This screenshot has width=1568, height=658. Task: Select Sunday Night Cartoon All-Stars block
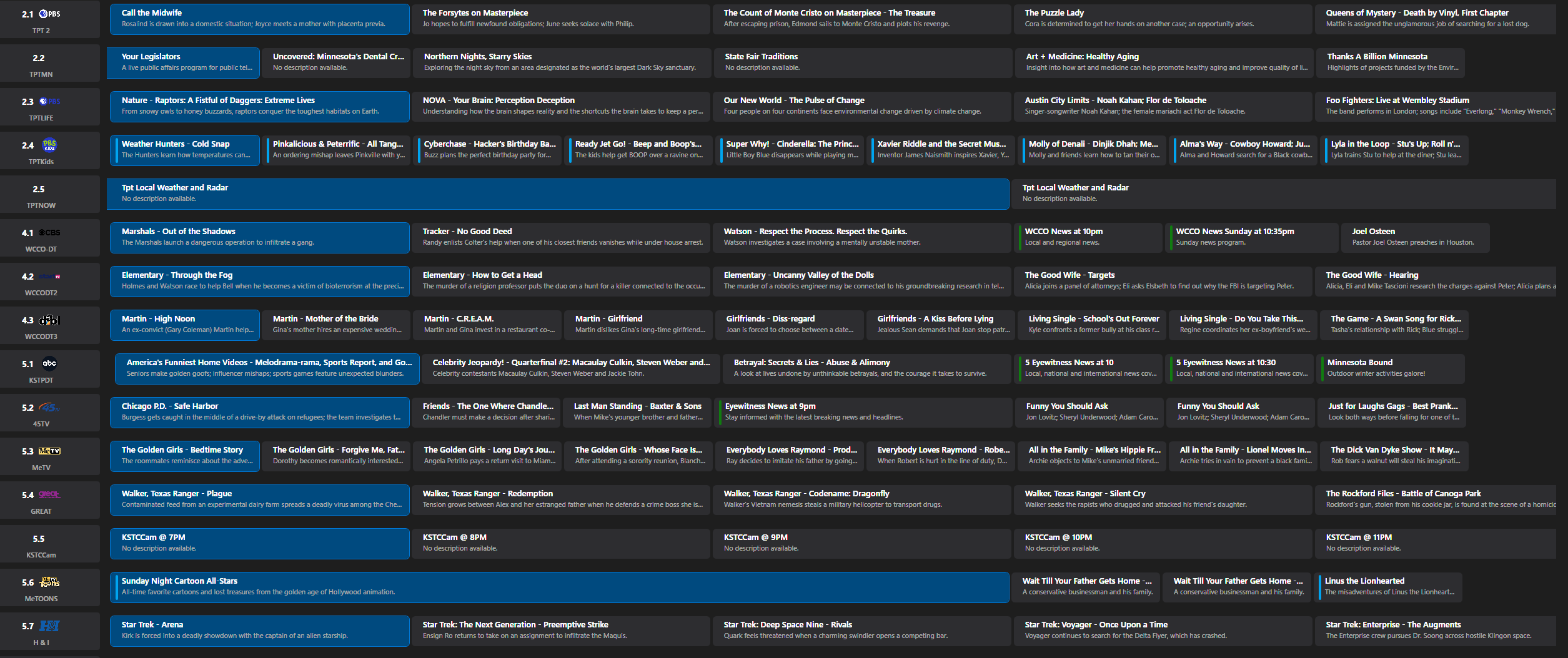(x=559, y=587)
